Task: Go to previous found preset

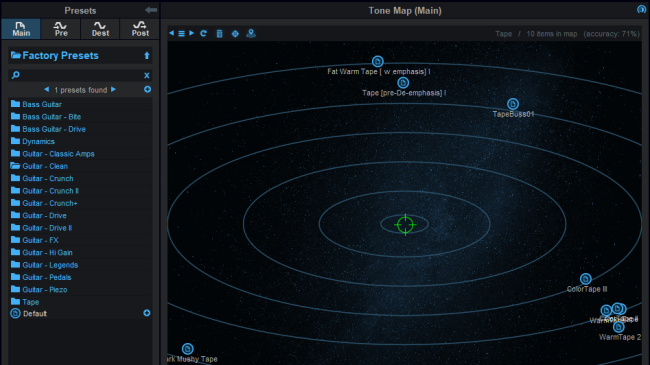Action: point(46,90)
